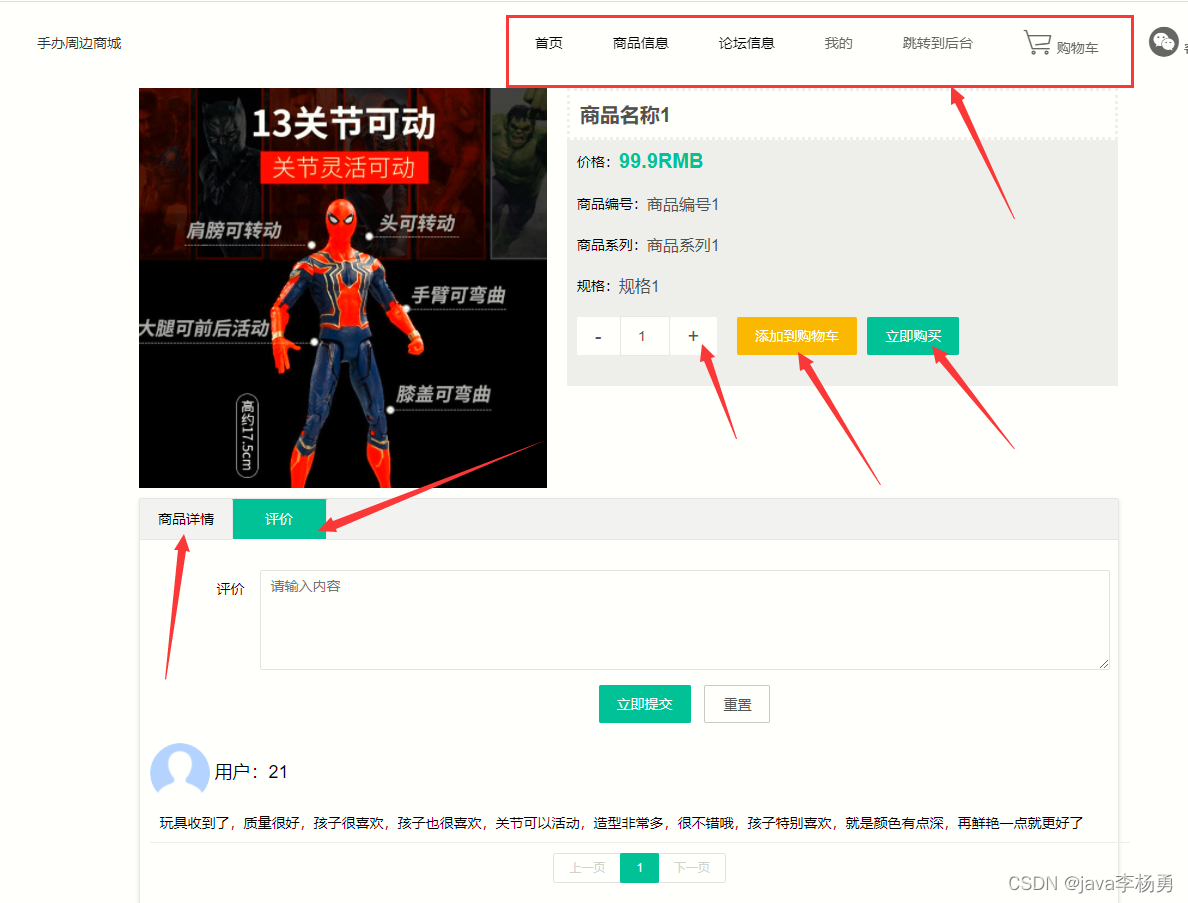
Task: Click the 手办周边商城 site logo text
Action: (80, 43)
